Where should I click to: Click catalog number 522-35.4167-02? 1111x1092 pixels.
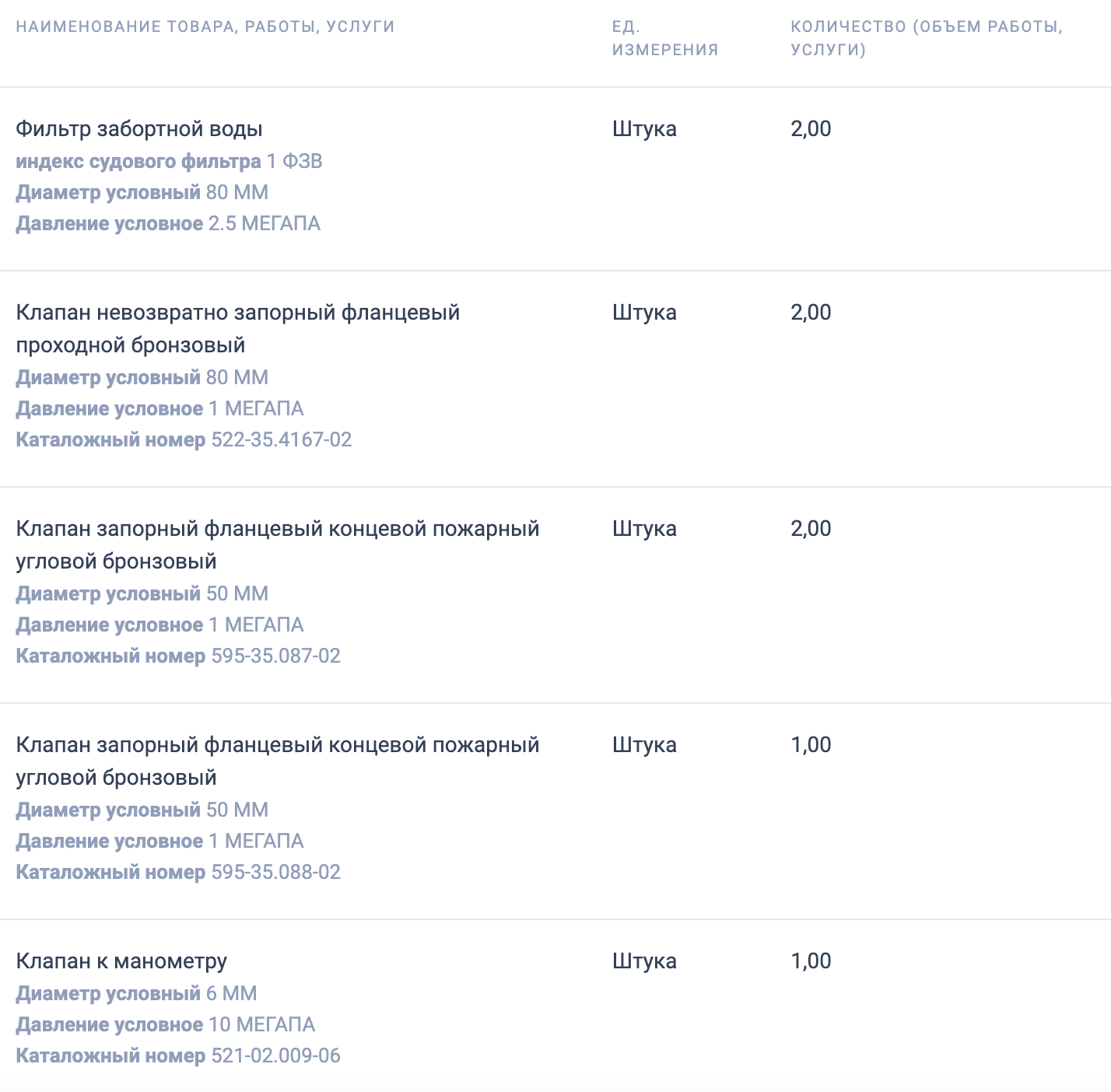tap(282, 440)
